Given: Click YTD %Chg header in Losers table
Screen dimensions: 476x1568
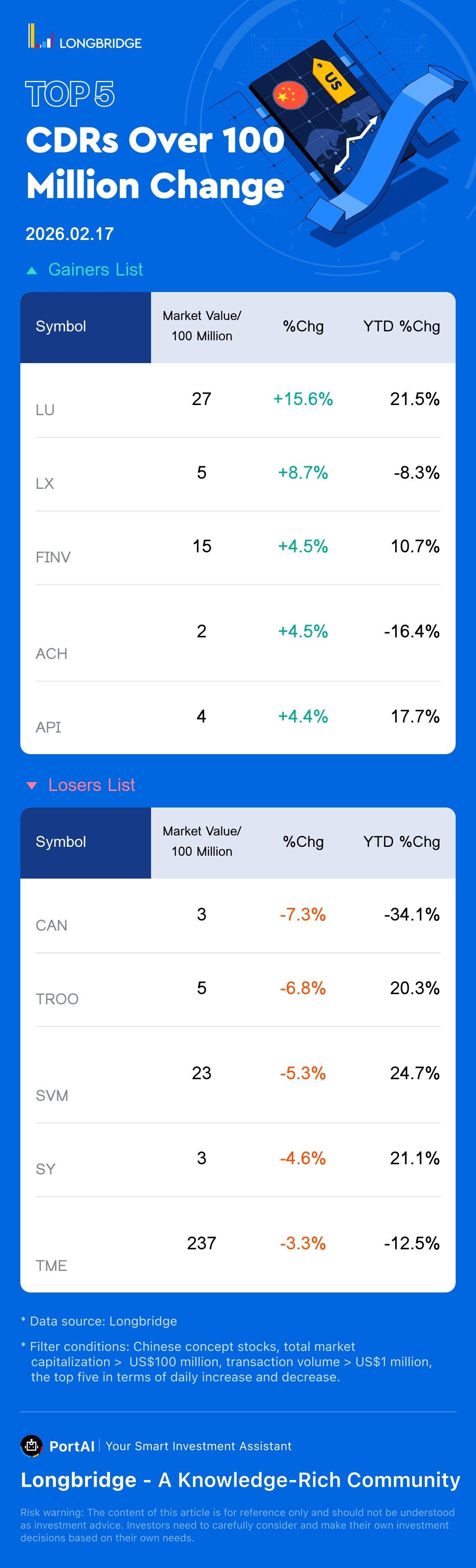Looking at the screenshot, I should pos(401,842).
